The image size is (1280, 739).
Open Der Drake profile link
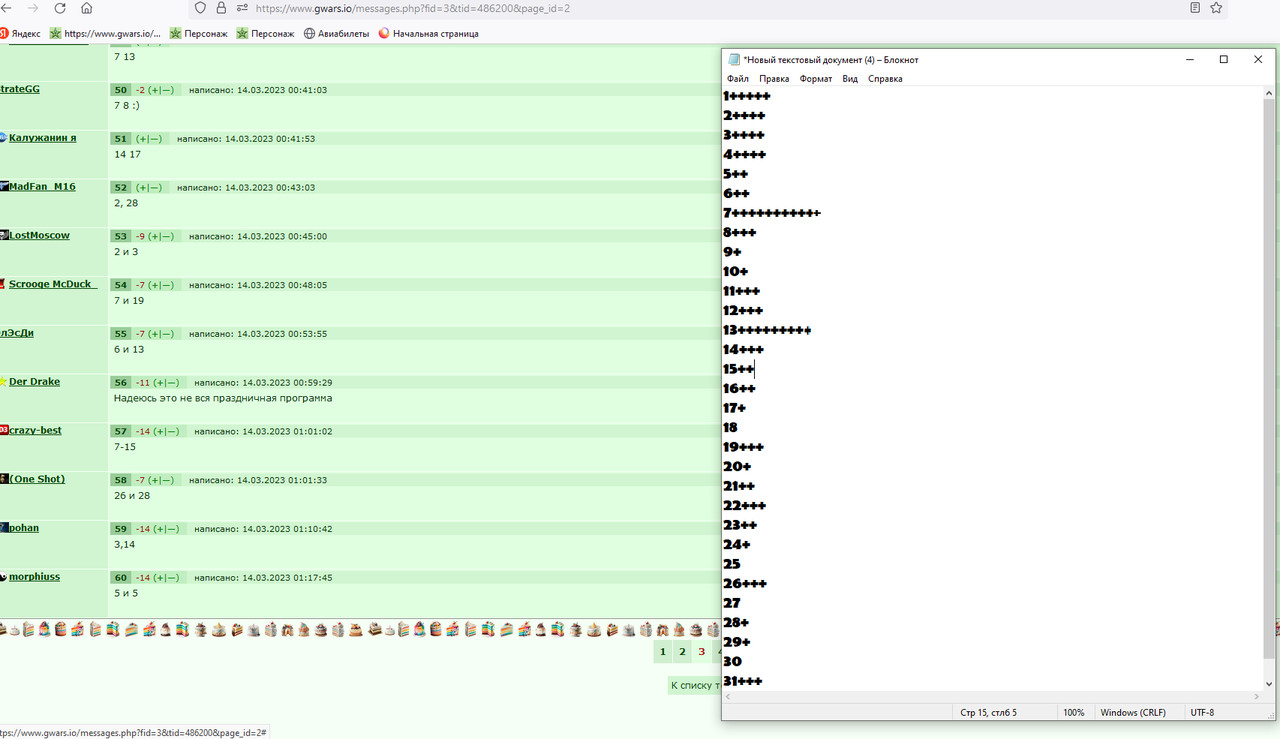coord(34,382)
